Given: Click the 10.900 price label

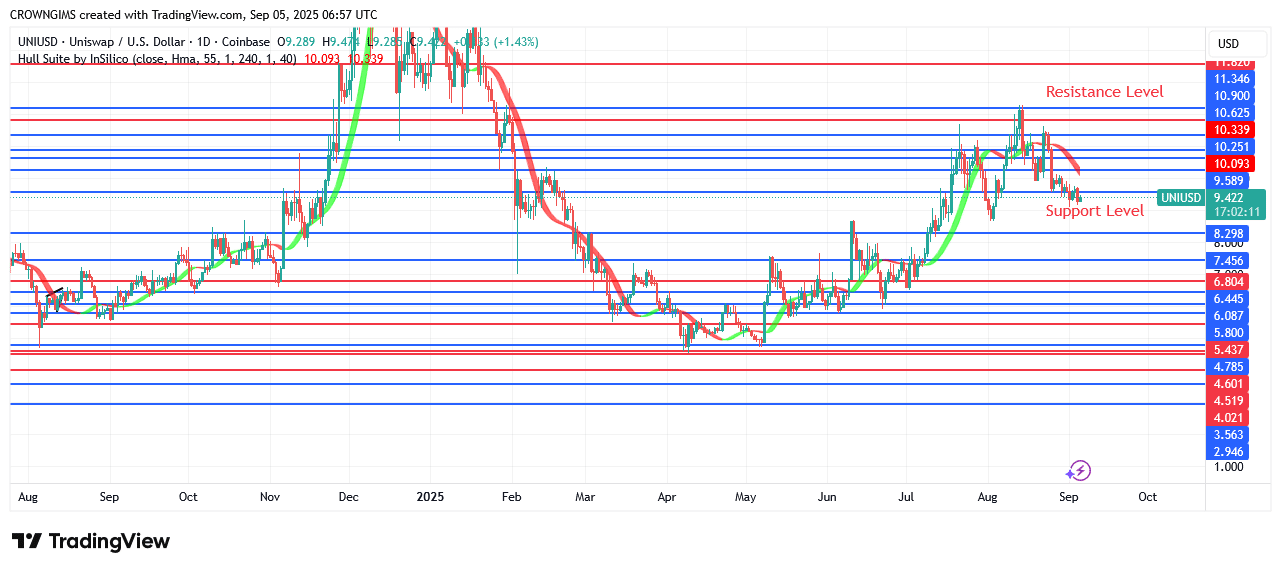Looking at the screenshot, I should 1231,96.
